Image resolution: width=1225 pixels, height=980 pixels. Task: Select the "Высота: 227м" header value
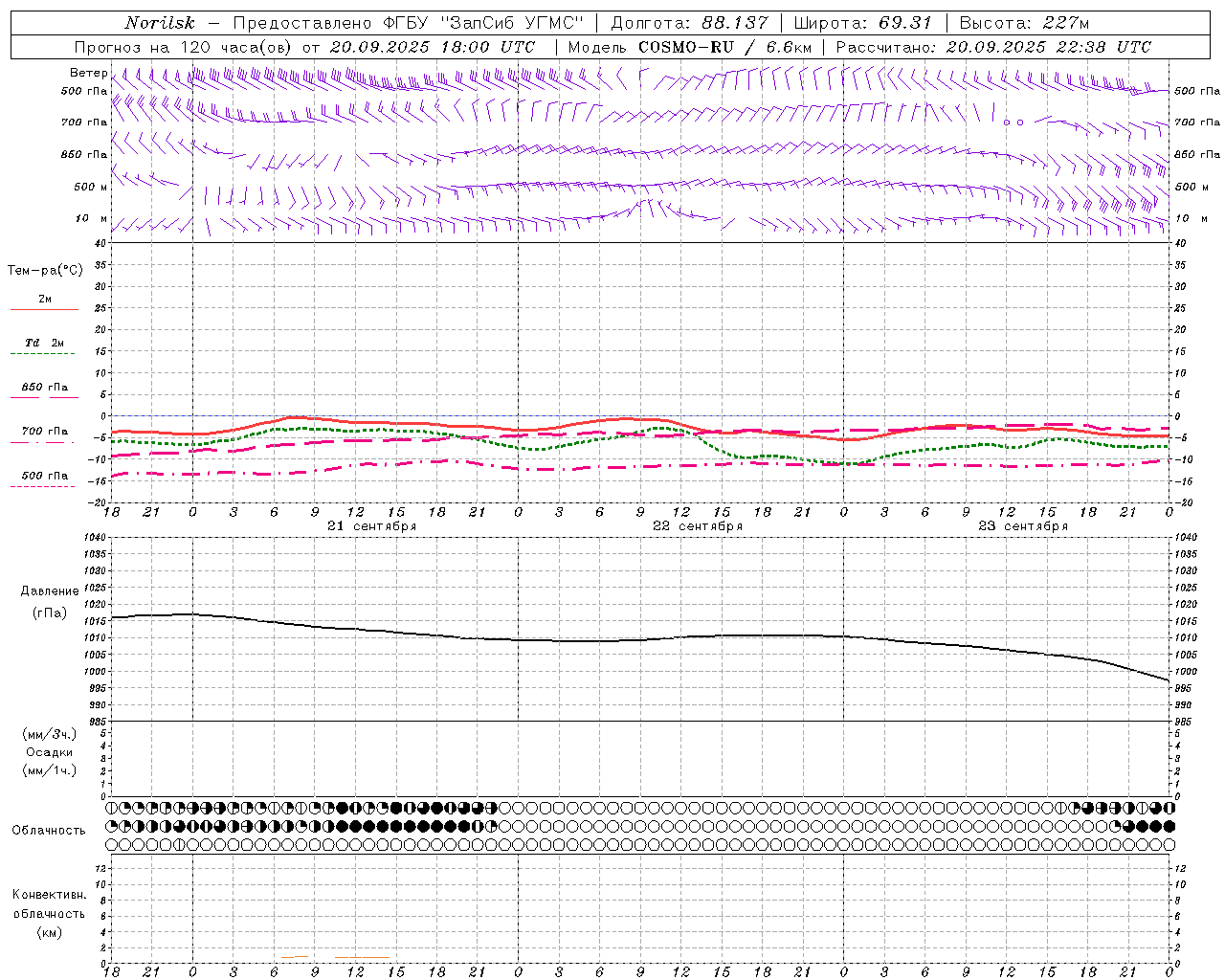pos(1024,23)
